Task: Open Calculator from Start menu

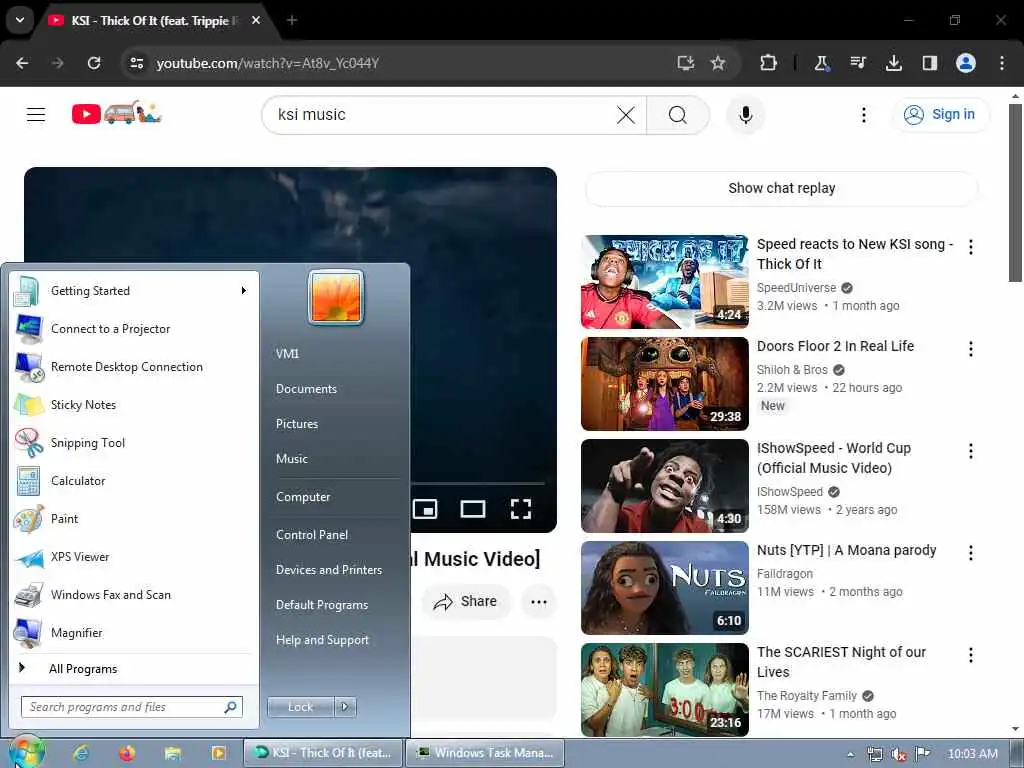Action: pyautogui.click(x=134, y=481)
